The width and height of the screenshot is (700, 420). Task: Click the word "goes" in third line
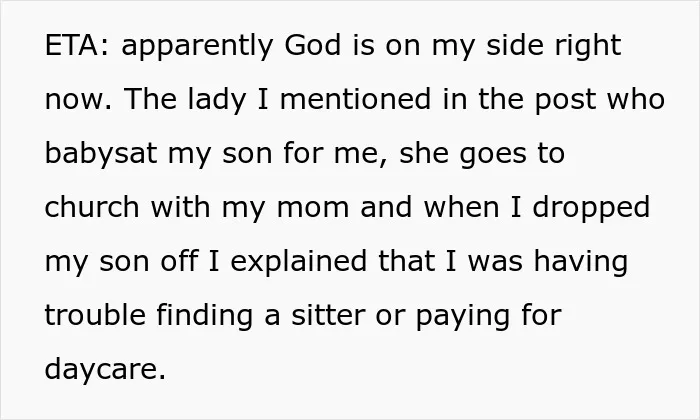(492, 156)
